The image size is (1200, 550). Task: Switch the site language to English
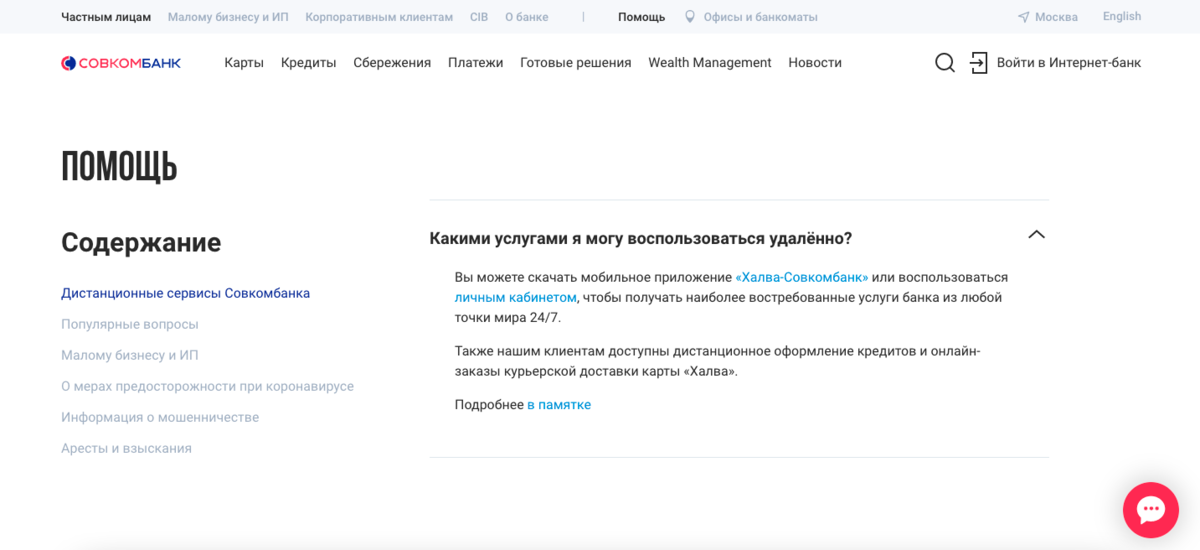click(x=1122, y=16)
